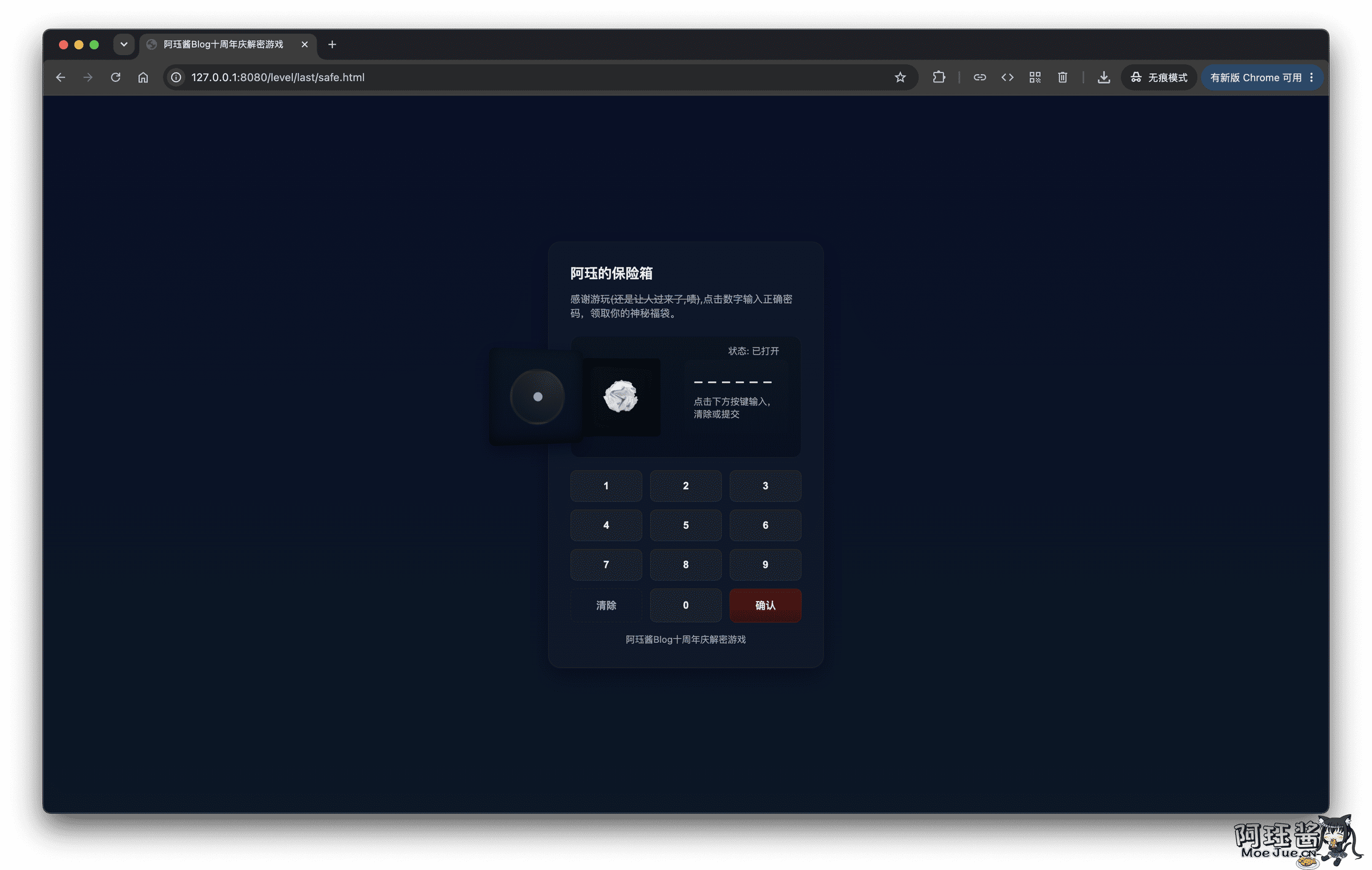Tap the number 5 keypad button
1372x870 pixels.
tap(686, 525)
